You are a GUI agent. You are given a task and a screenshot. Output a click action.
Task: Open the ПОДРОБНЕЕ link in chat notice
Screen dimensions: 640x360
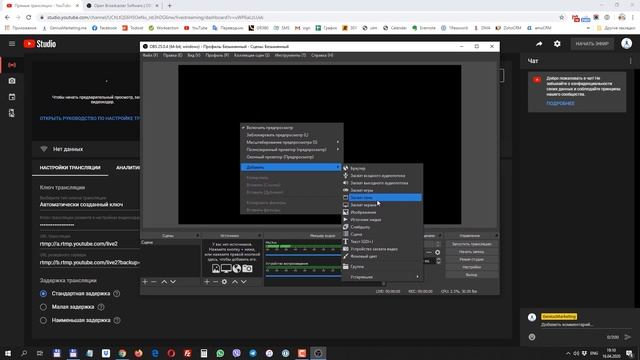coord(560,103)
